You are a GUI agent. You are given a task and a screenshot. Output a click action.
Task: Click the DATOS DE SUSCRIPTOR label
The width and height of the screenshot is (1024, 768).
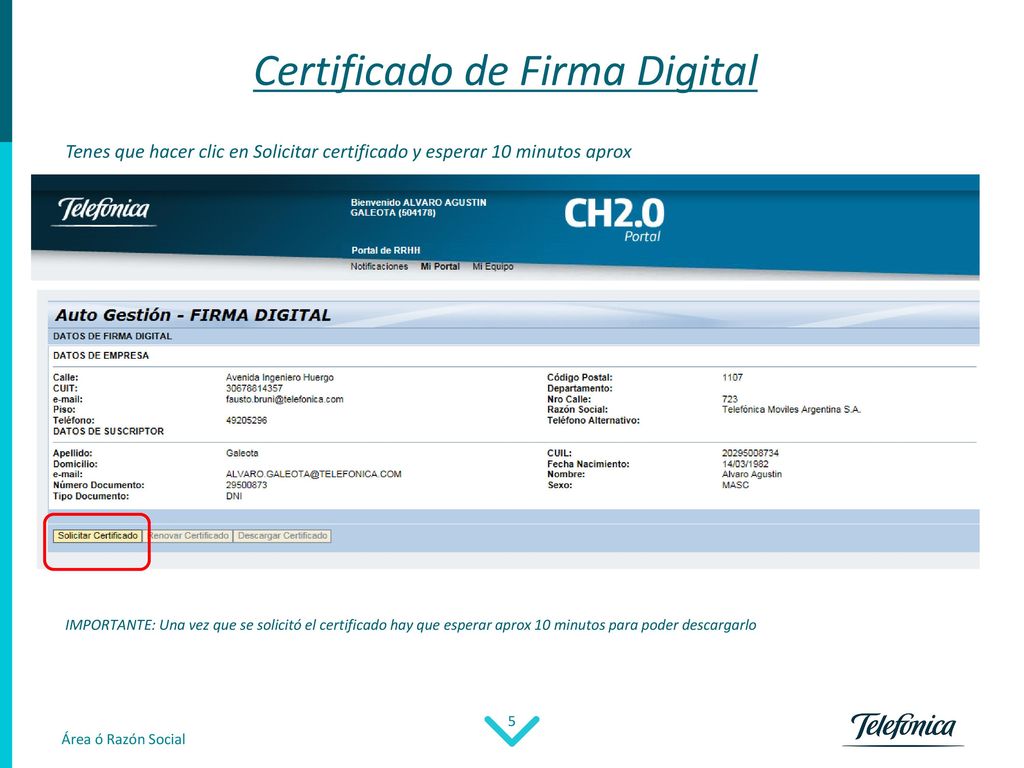coord(108,432)
